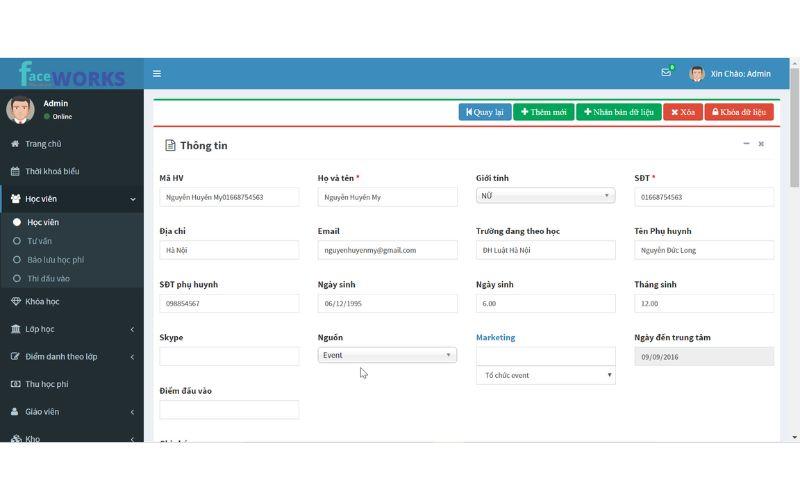Open the Tổ chức event dropdown

coord(545,375)
